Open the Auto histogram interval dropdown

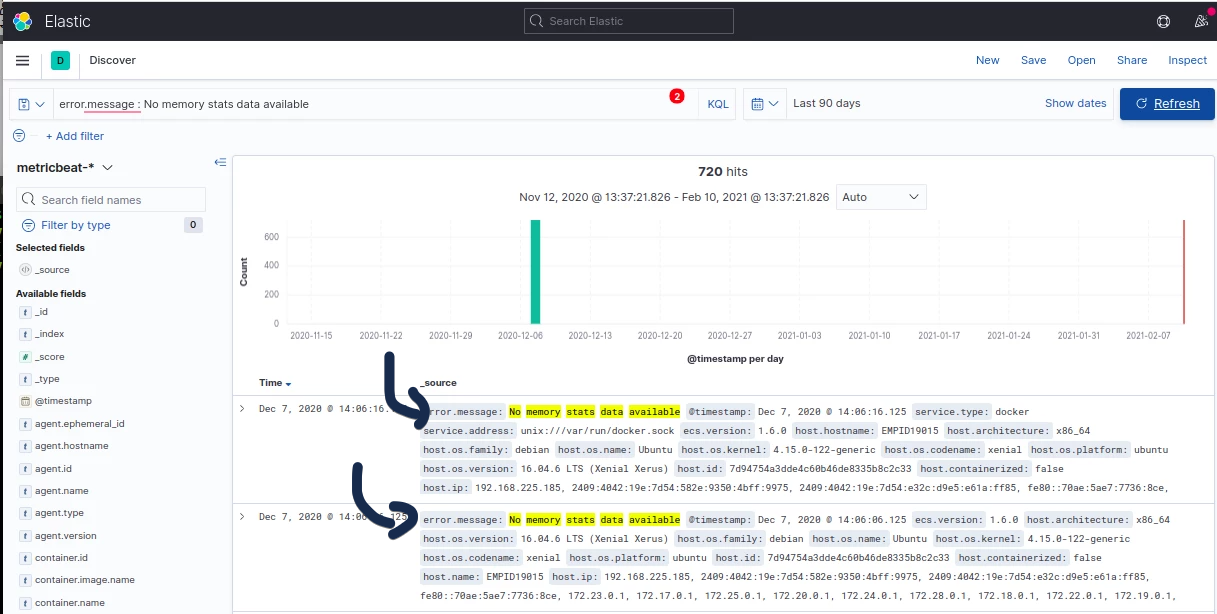click(x=879, y=197)
